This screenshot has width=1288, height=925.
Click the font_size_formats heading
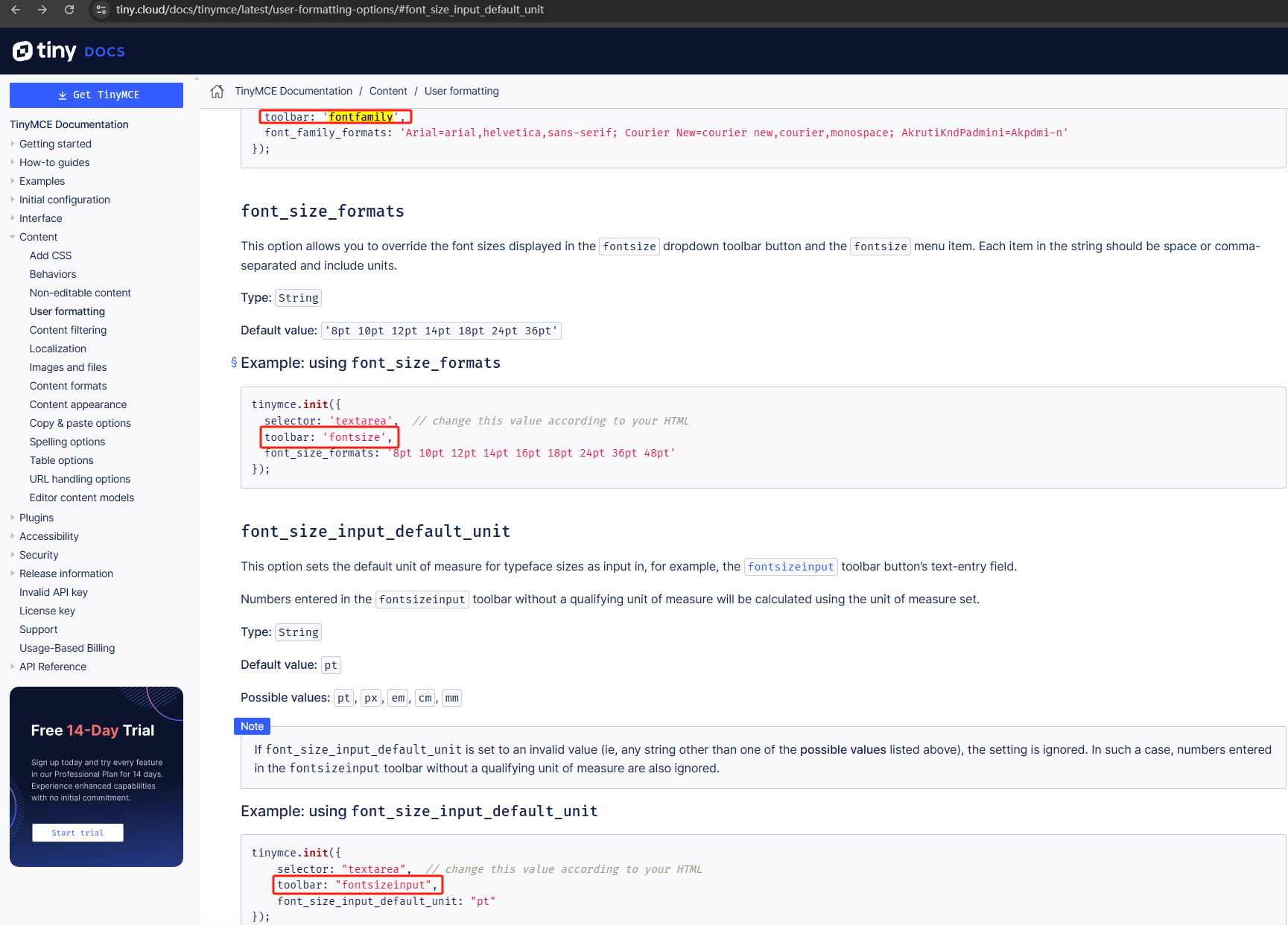pyautogui.click(x=323, y=212)
